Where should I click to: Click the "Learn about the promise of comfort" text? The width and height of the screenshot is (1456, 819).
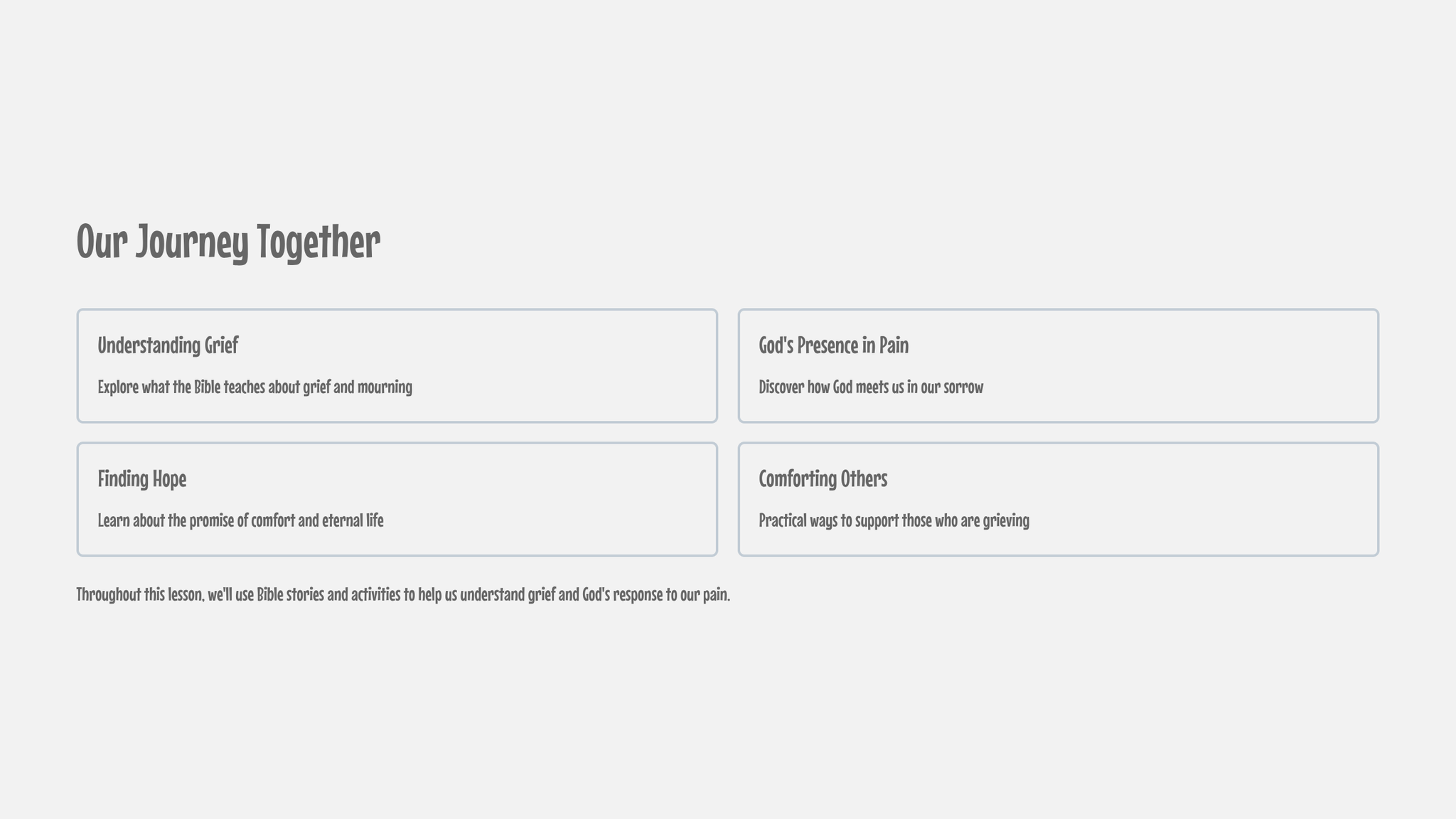click(240, 520)
